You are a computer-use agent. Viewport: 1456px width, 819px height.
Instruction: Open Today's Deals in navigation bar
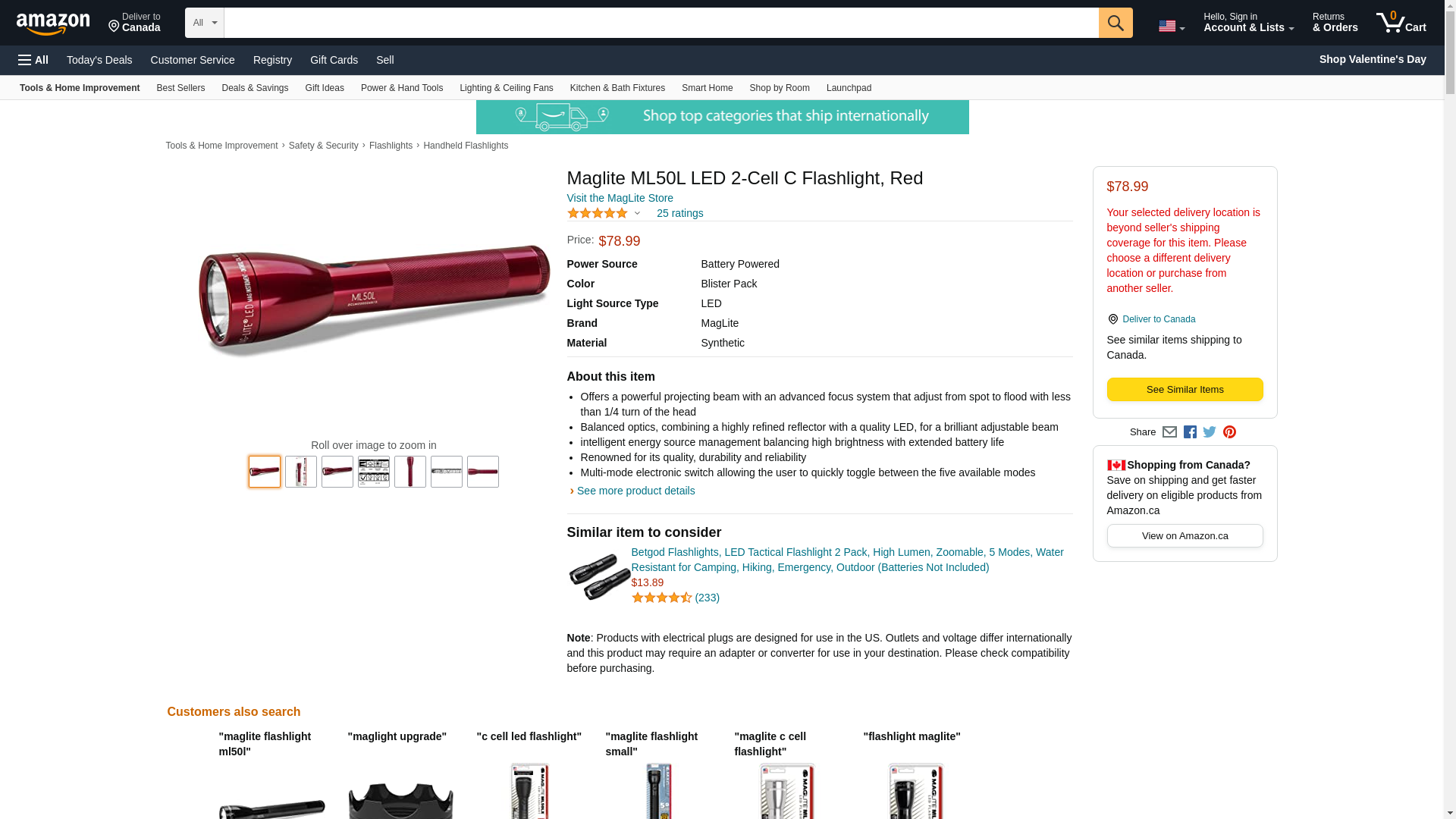click(x=99, y=60)
